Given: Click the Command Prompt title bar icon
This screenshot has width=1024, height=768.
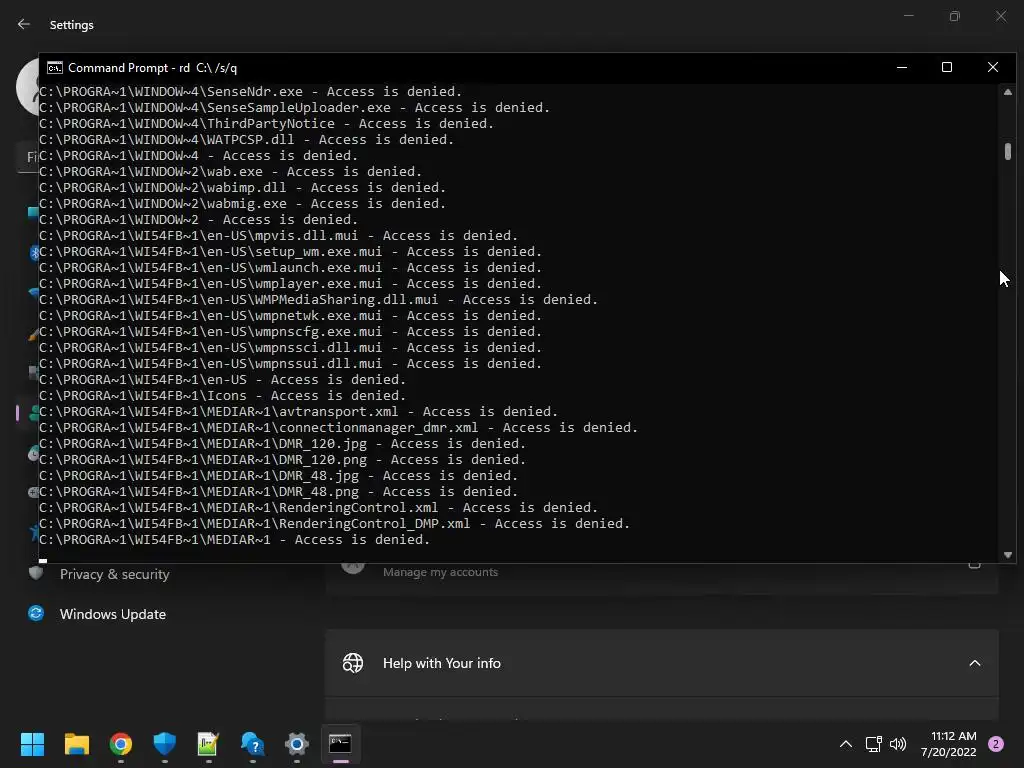Looking at the screenshot, I should pos(55,68).
